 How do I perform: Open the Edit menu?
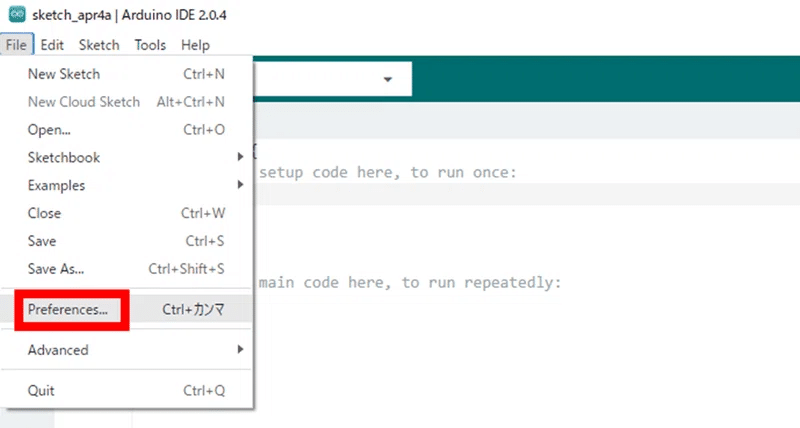click(x=52, y=45)
